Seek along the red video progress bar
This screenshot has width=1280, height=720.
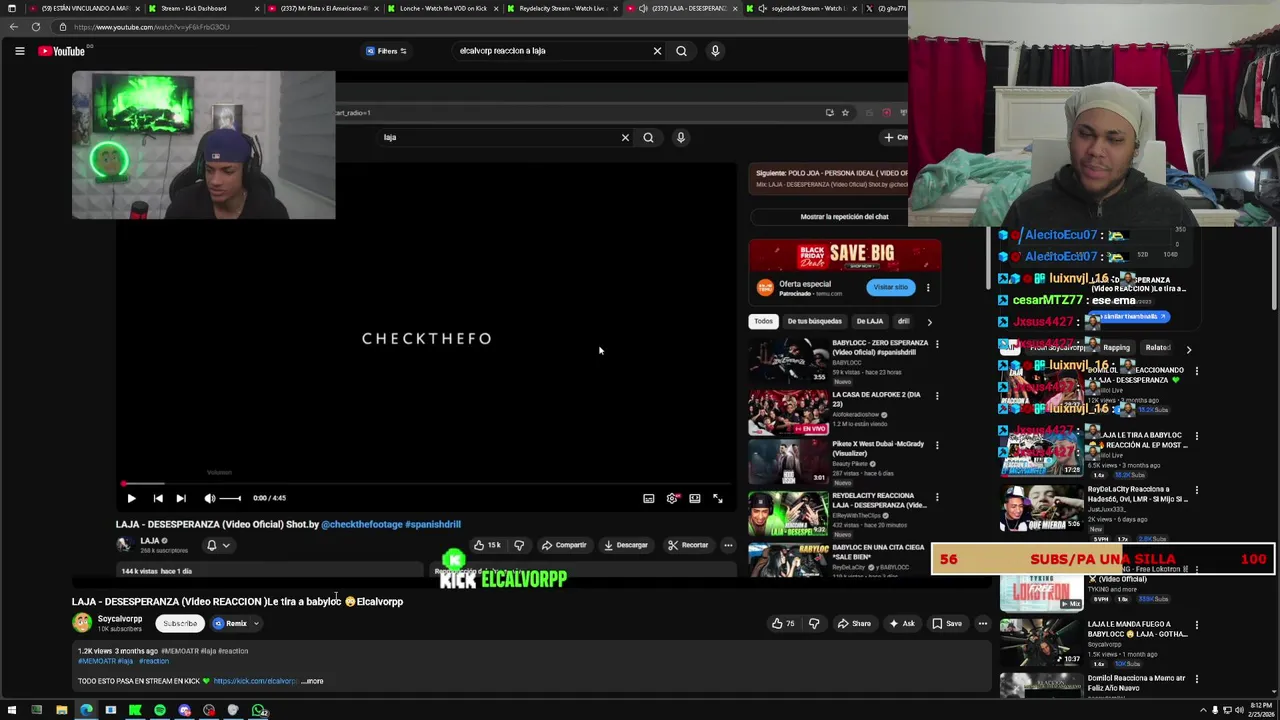pyautogui.click(x=426, y=484)
